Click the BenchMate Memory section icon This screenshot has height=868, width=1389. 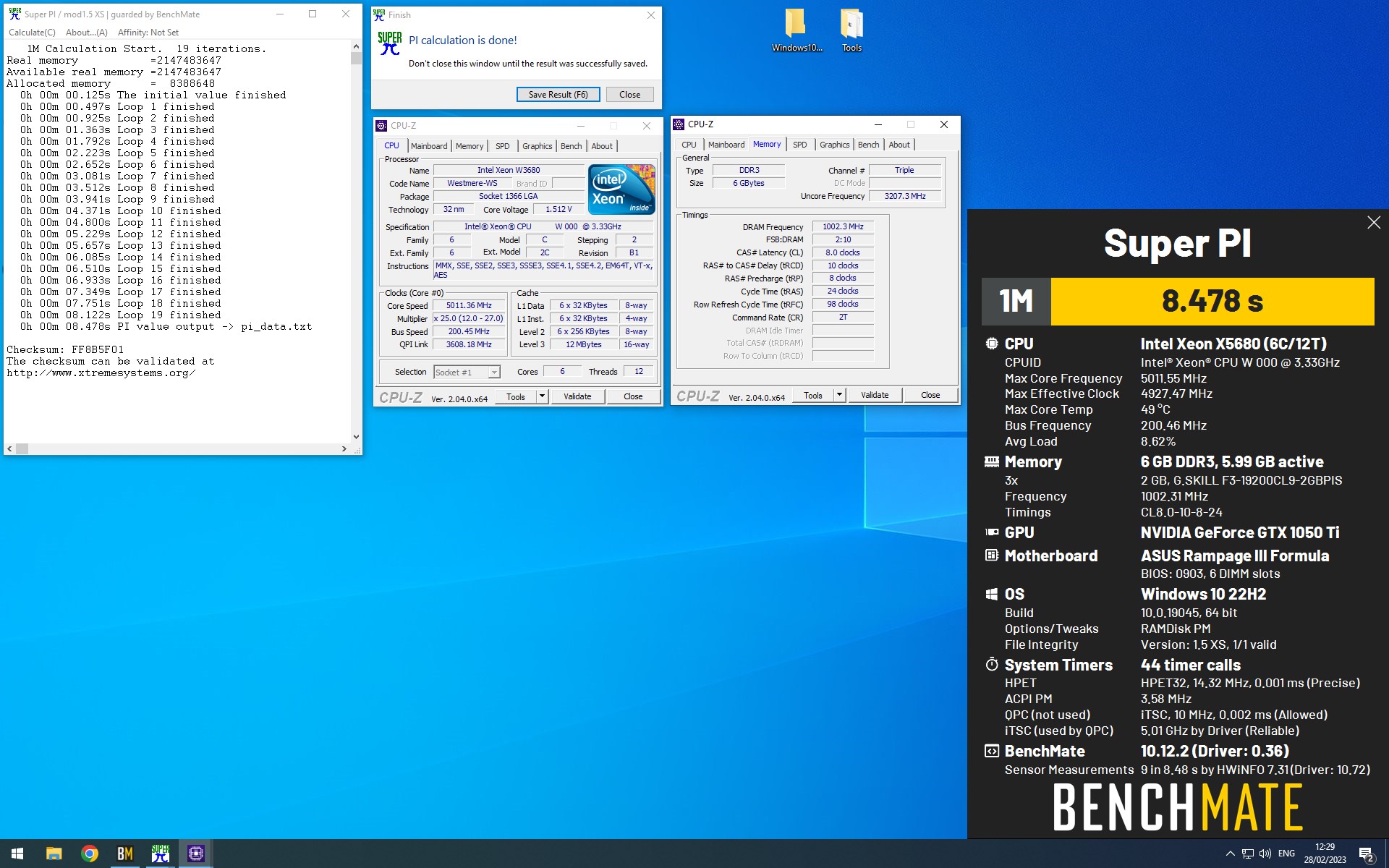tap(991, 461)
